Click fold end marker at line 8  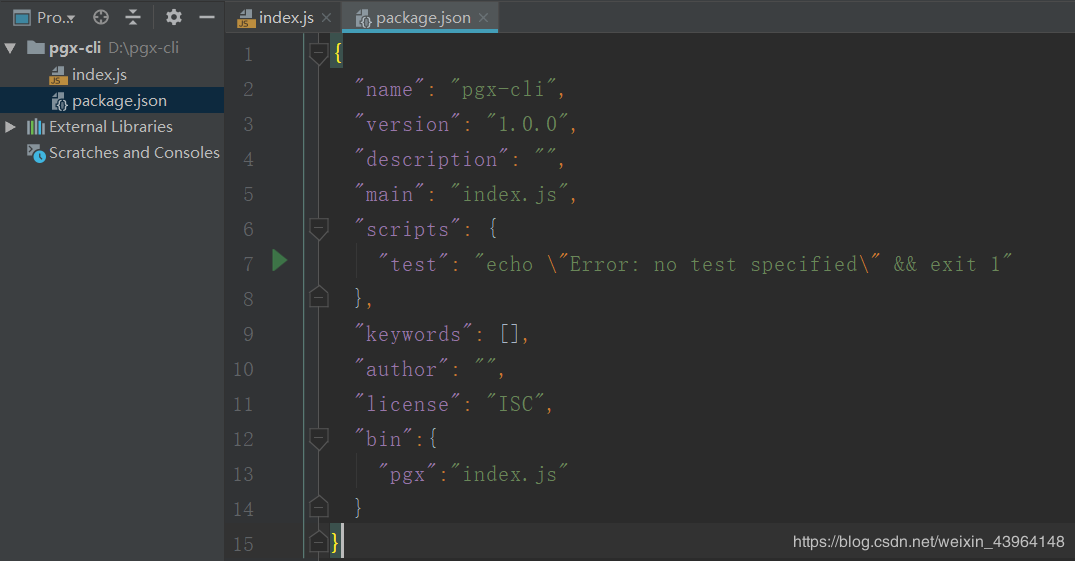point(319,296)
